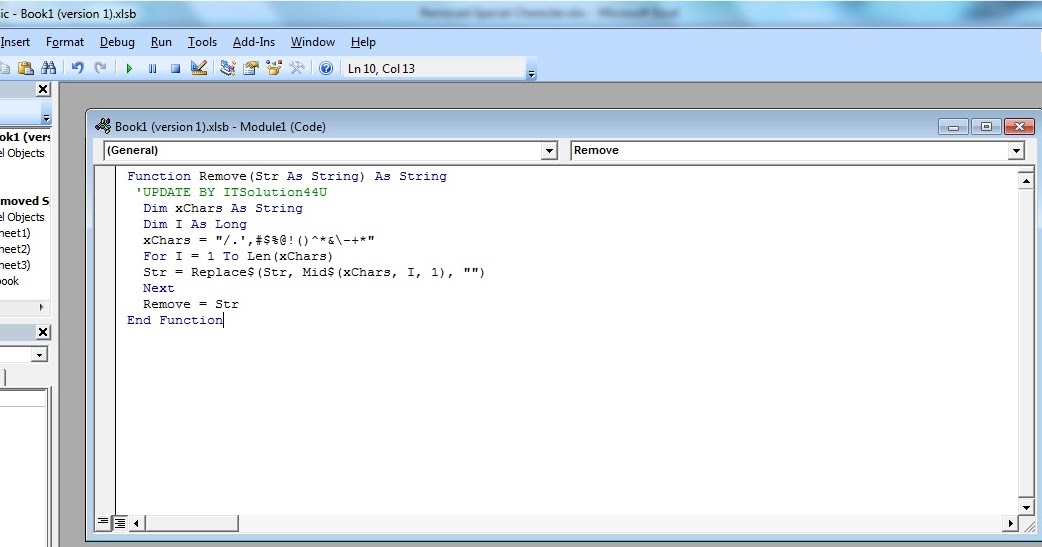Click the 'Next' code line

point(159,288)
